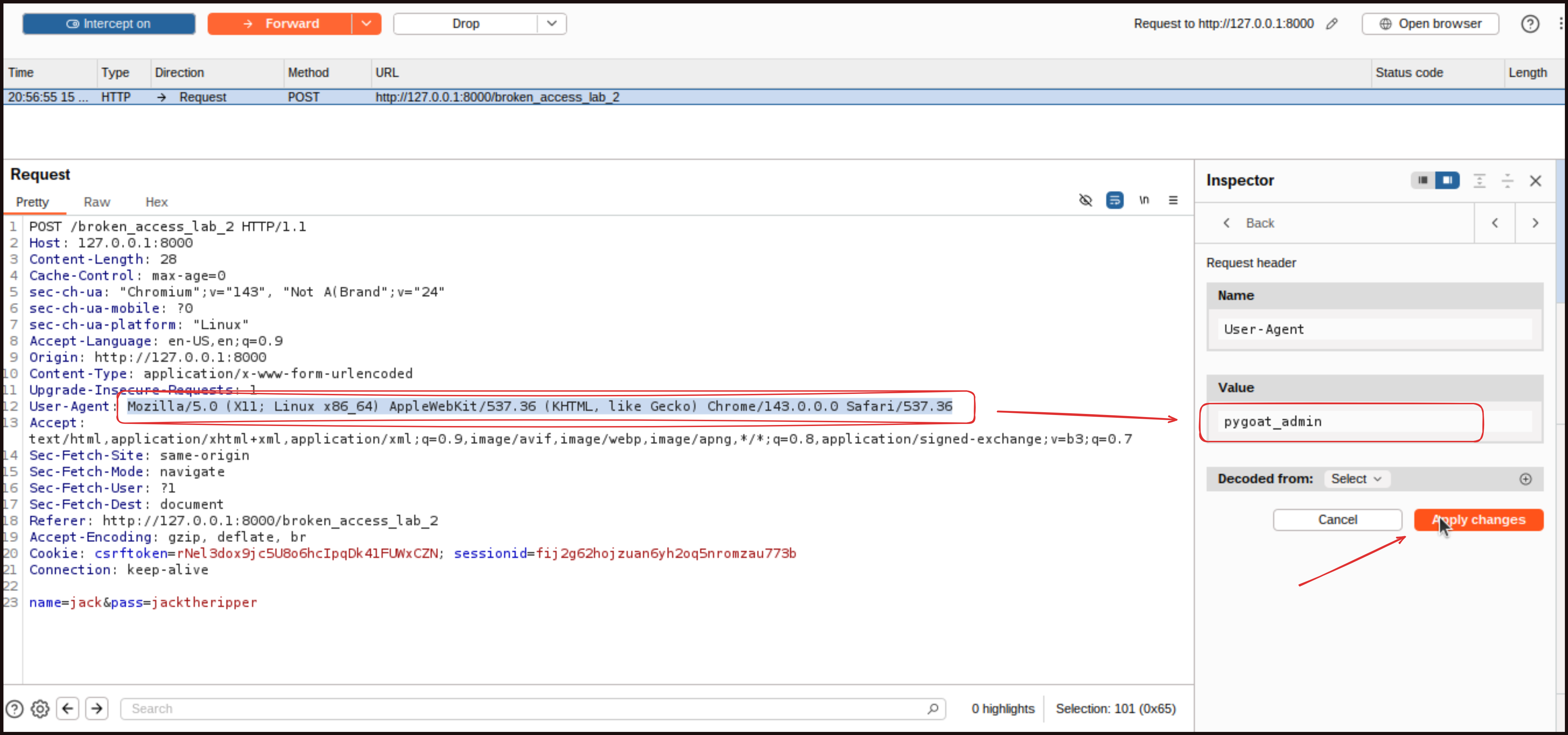This screenshot has height=735, width=1568.
Task: Toggle hide non-printable characters eye icon
Action: pos(1085,200)
